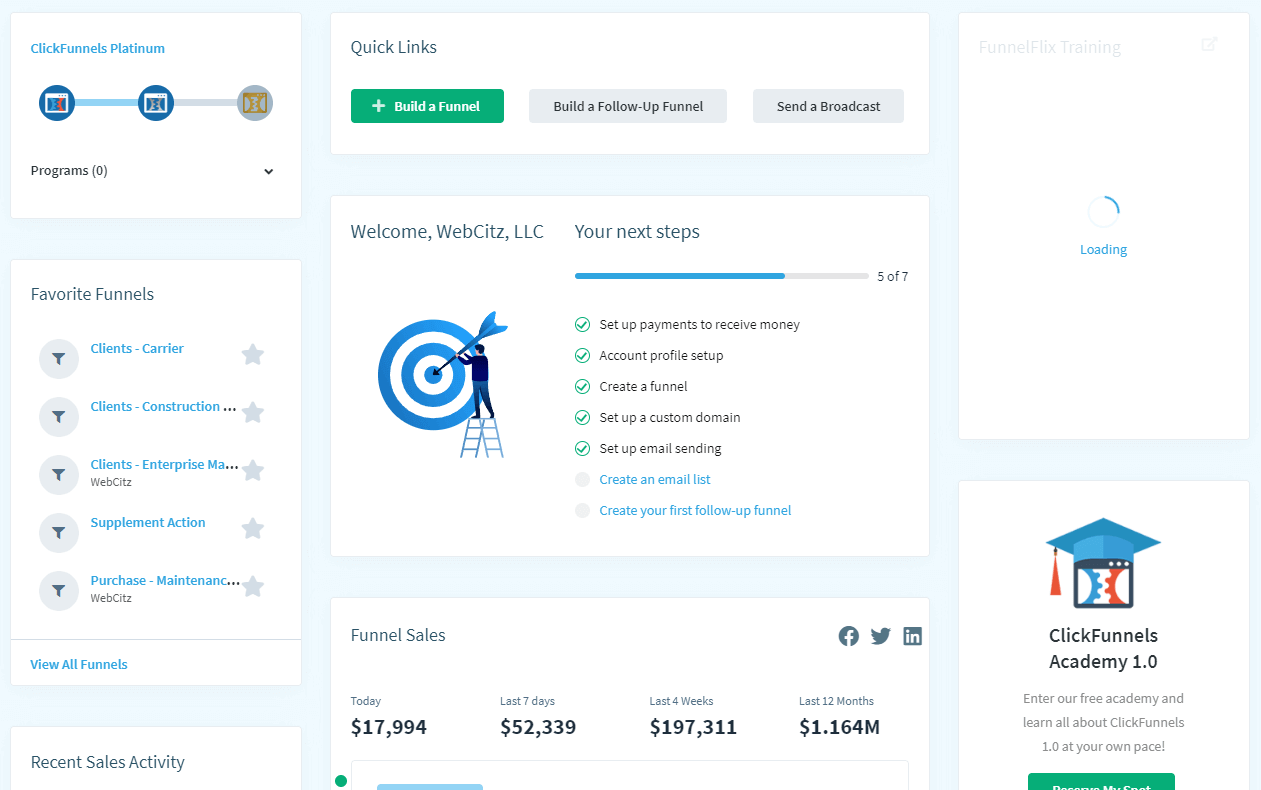
Task: Click the target and dart illustration
Action: [x=443, y=384]
